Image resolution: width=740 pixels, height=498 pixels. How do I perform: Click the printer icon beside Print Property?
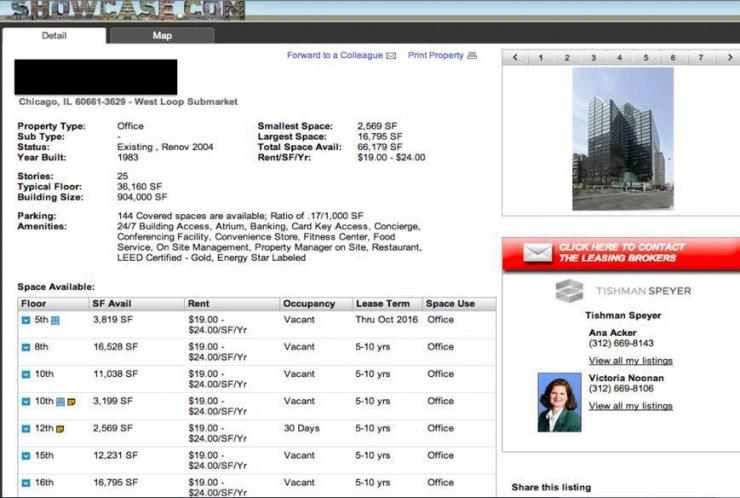pos(472,56)
